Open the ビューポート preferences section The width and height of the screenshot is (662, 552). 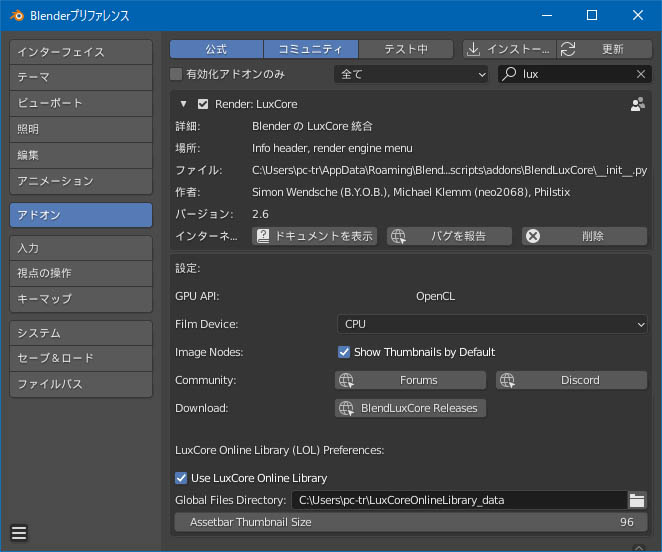[x=81, y=103]
